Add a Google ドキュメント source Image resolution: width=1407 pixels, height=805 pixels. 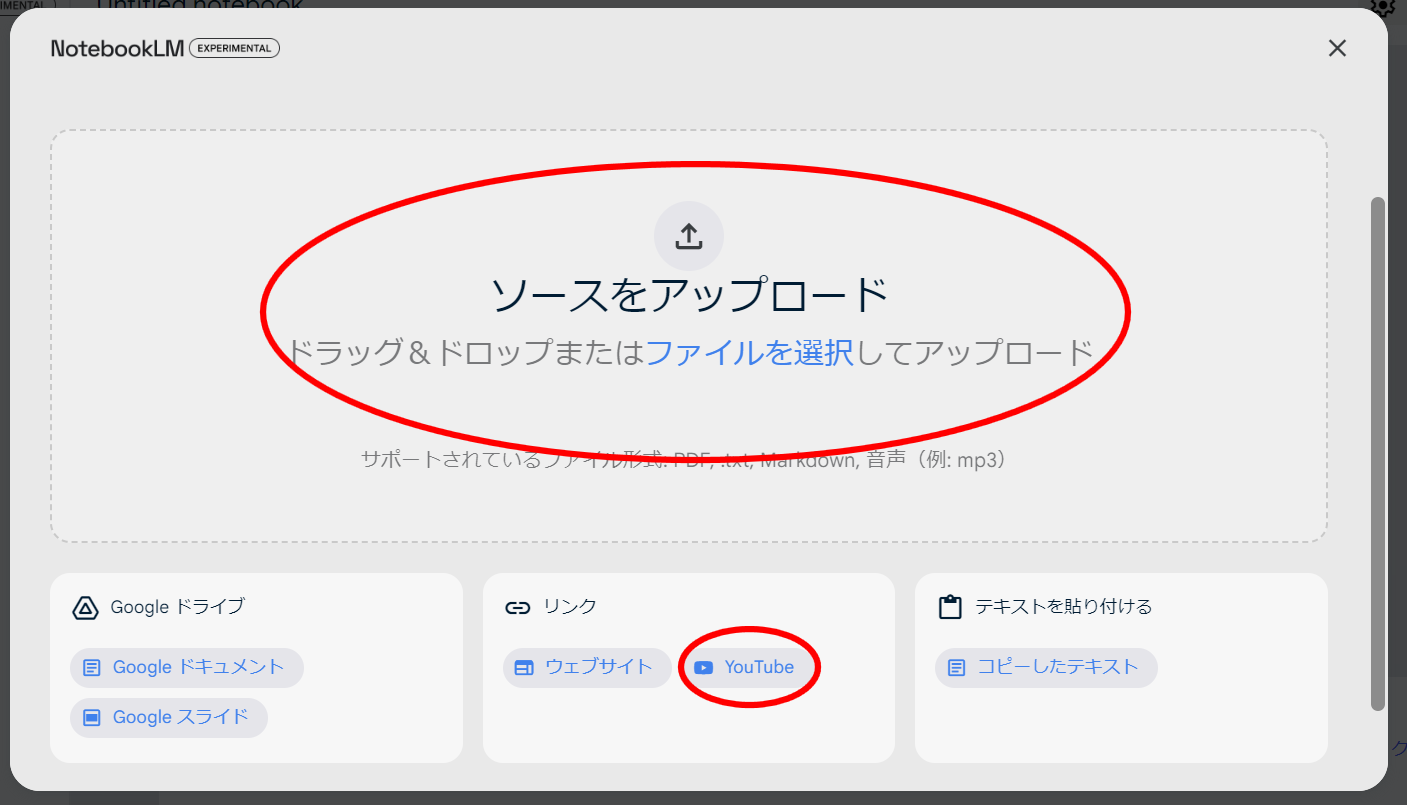click(x=187, y=667)
